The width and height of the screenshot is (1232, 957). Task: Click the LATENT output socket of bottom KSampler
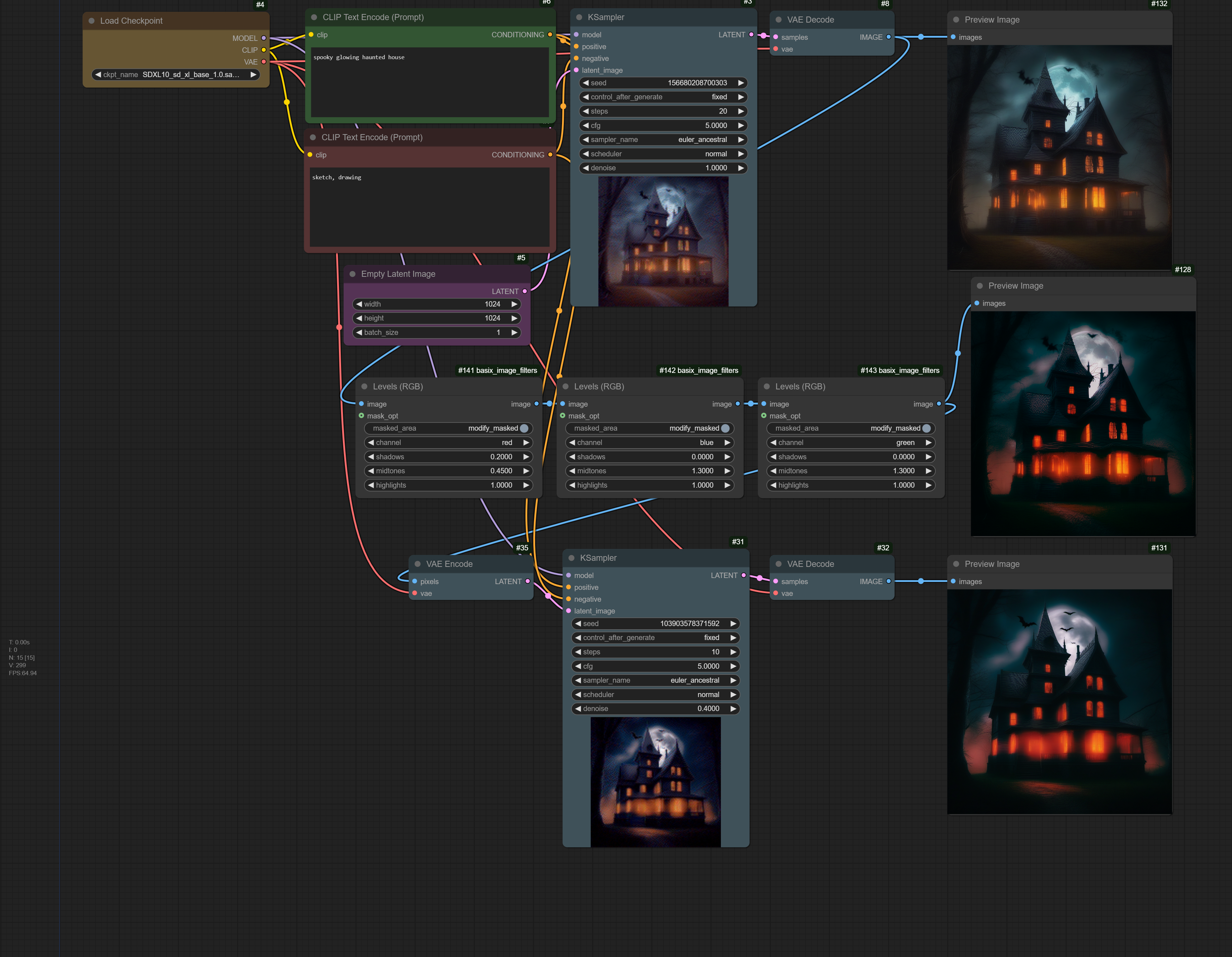[x=744, y=575]
